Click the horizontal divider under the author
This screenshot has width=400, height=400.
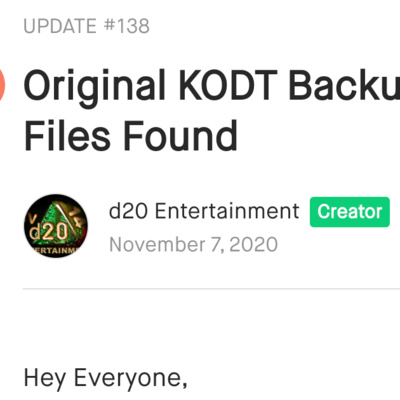tap(211, 289)
